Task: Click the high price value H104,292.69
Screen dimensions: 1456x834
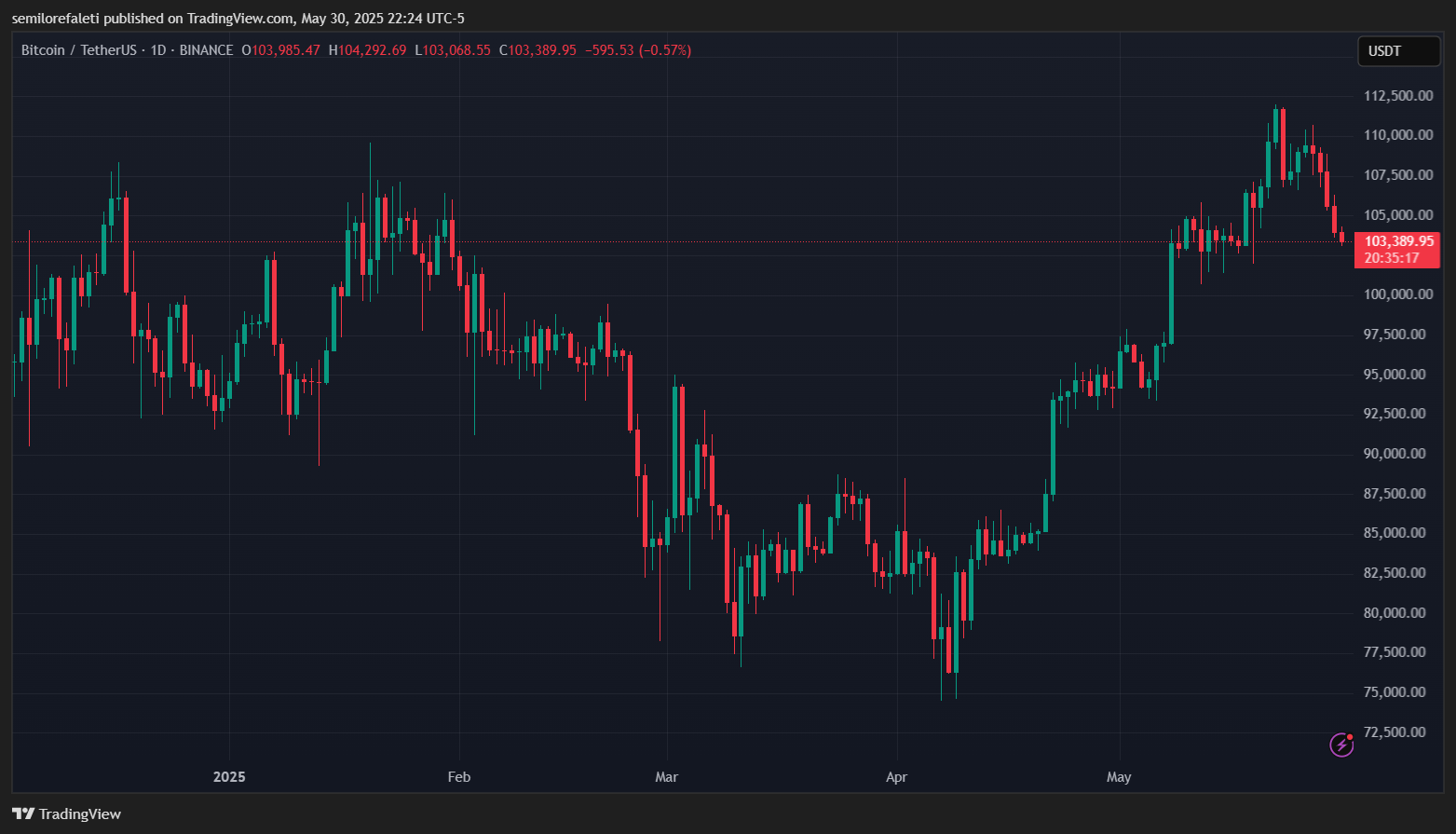Action: (x=368, y=50)
